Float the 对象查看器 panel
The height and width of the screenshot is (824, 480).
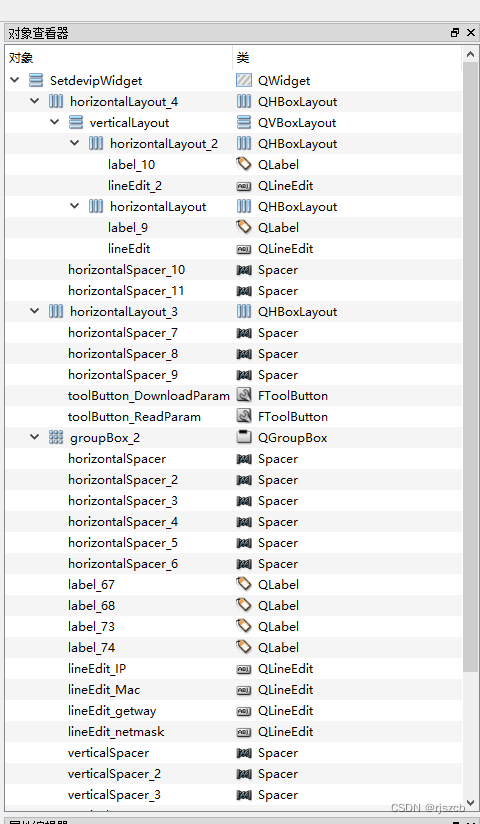[x=455, y=33]
